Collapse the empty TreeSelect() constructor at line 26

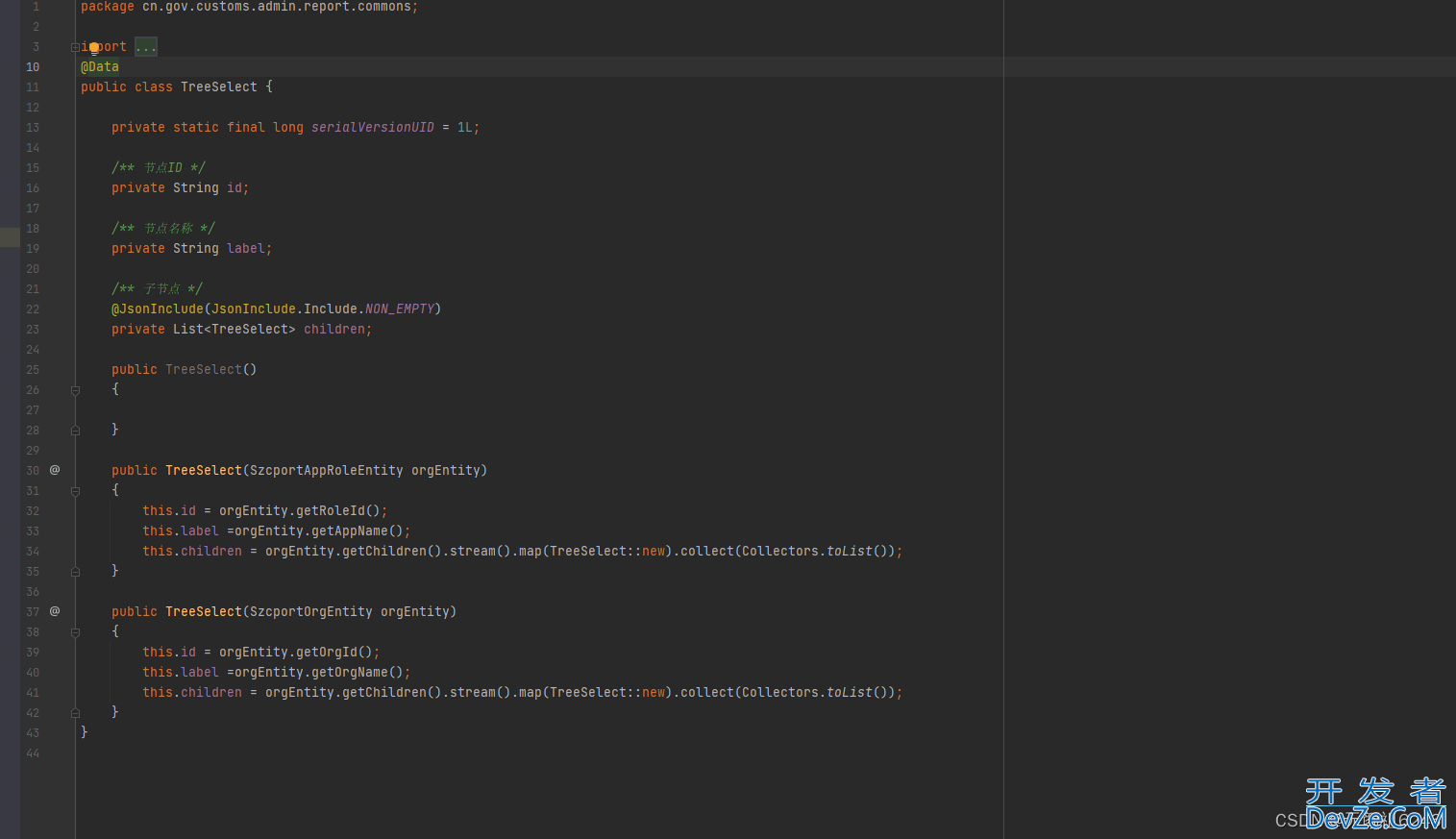click(x=75, y=390)
